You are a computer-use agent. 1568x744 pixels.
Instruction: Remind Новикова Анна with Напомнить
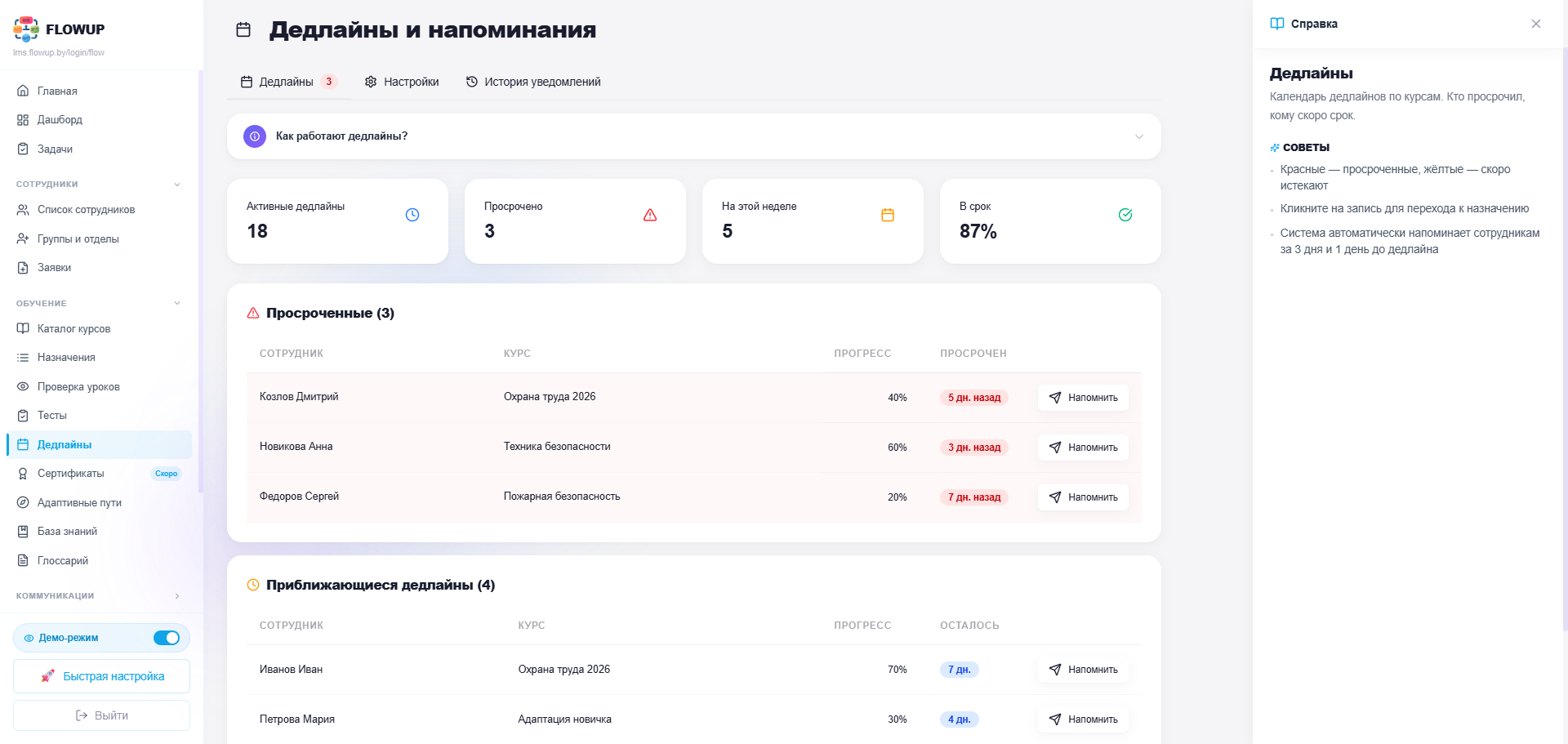coord(1083,448)
